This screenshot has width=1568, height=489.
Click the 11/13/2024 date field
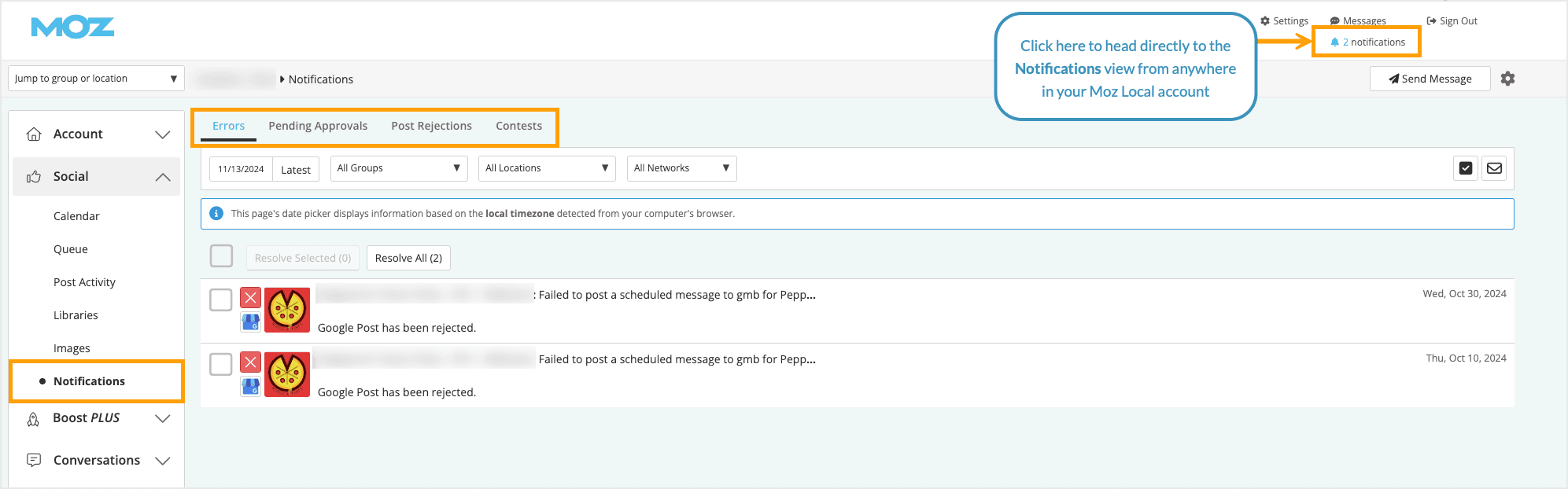pyautogui.click(x=241, y=169)
